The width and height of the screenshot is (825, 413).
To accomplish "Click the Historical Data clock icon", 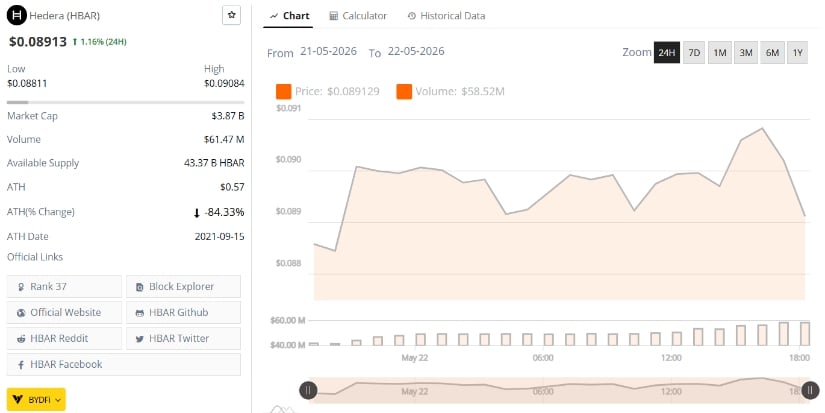I will coord(411,16).
